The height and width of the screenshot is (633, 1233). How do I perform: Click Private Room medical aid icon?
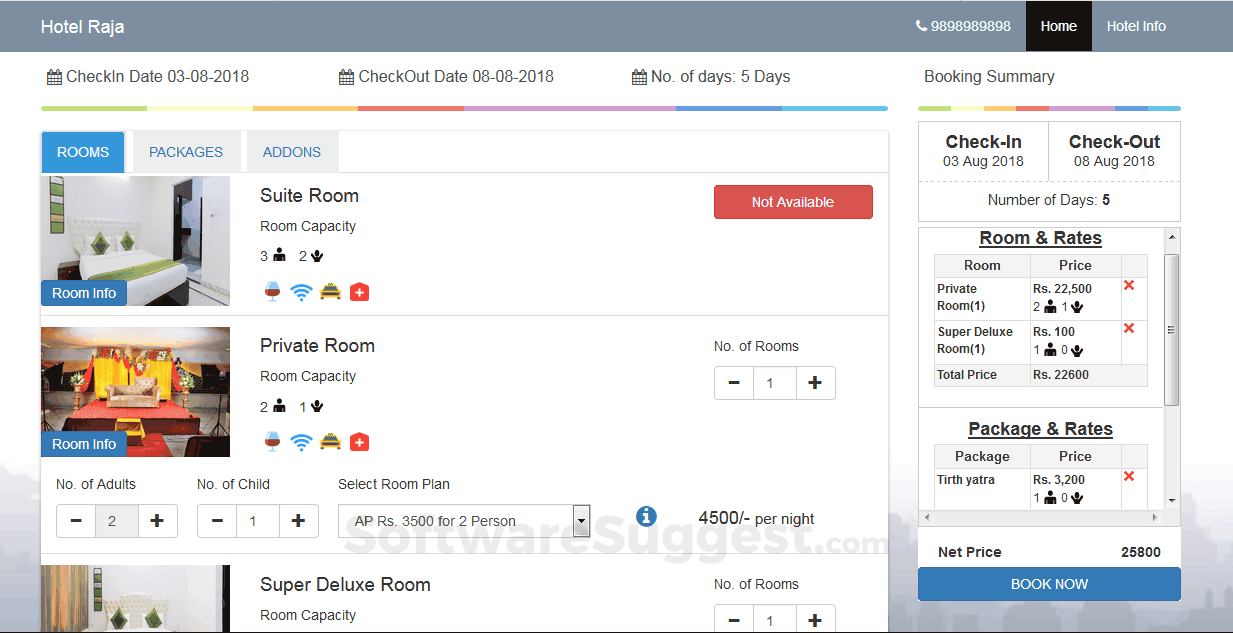(x=360, y=442)
